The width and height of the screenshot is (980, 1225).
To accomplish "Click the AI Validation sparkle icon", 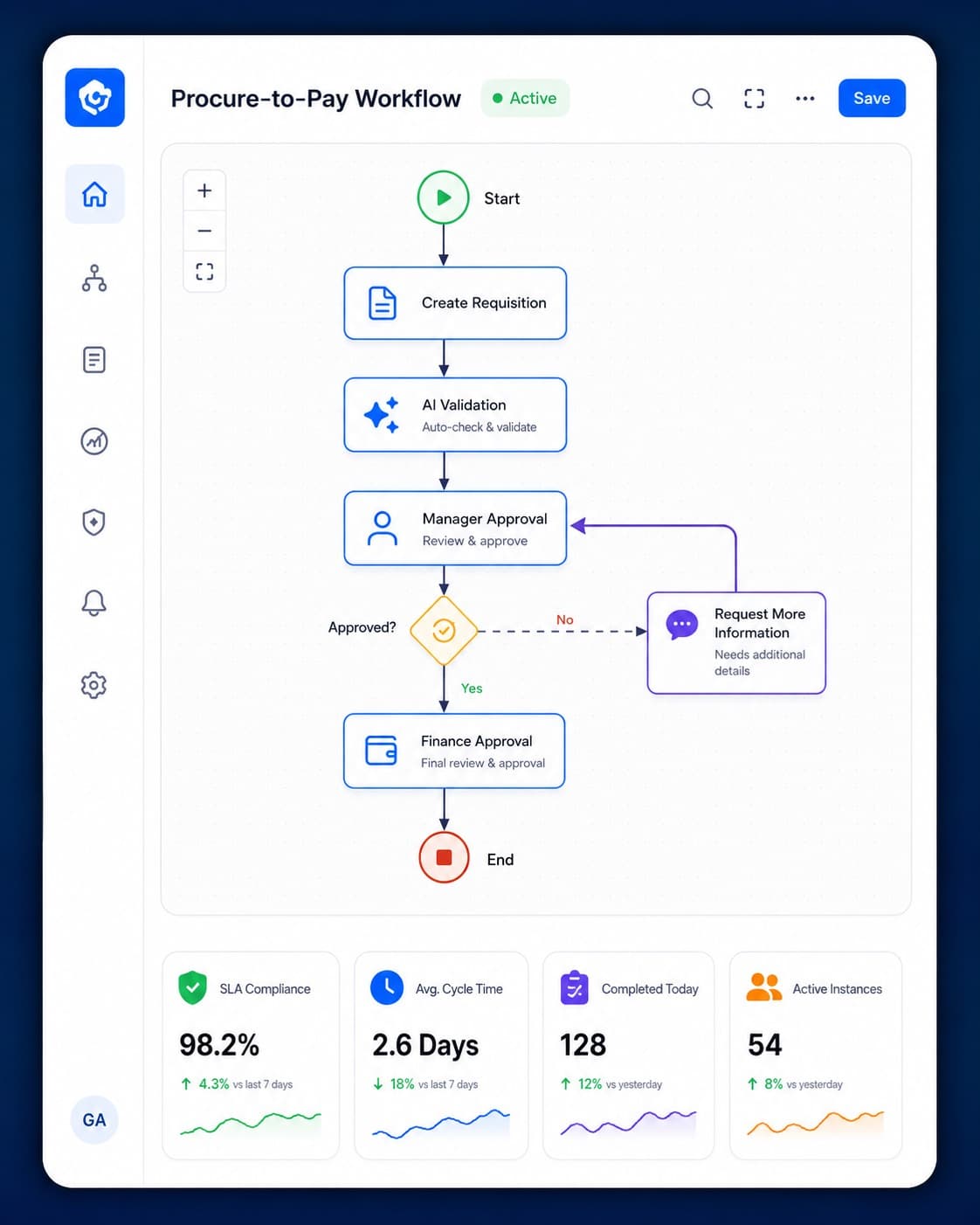I will 382,415.
